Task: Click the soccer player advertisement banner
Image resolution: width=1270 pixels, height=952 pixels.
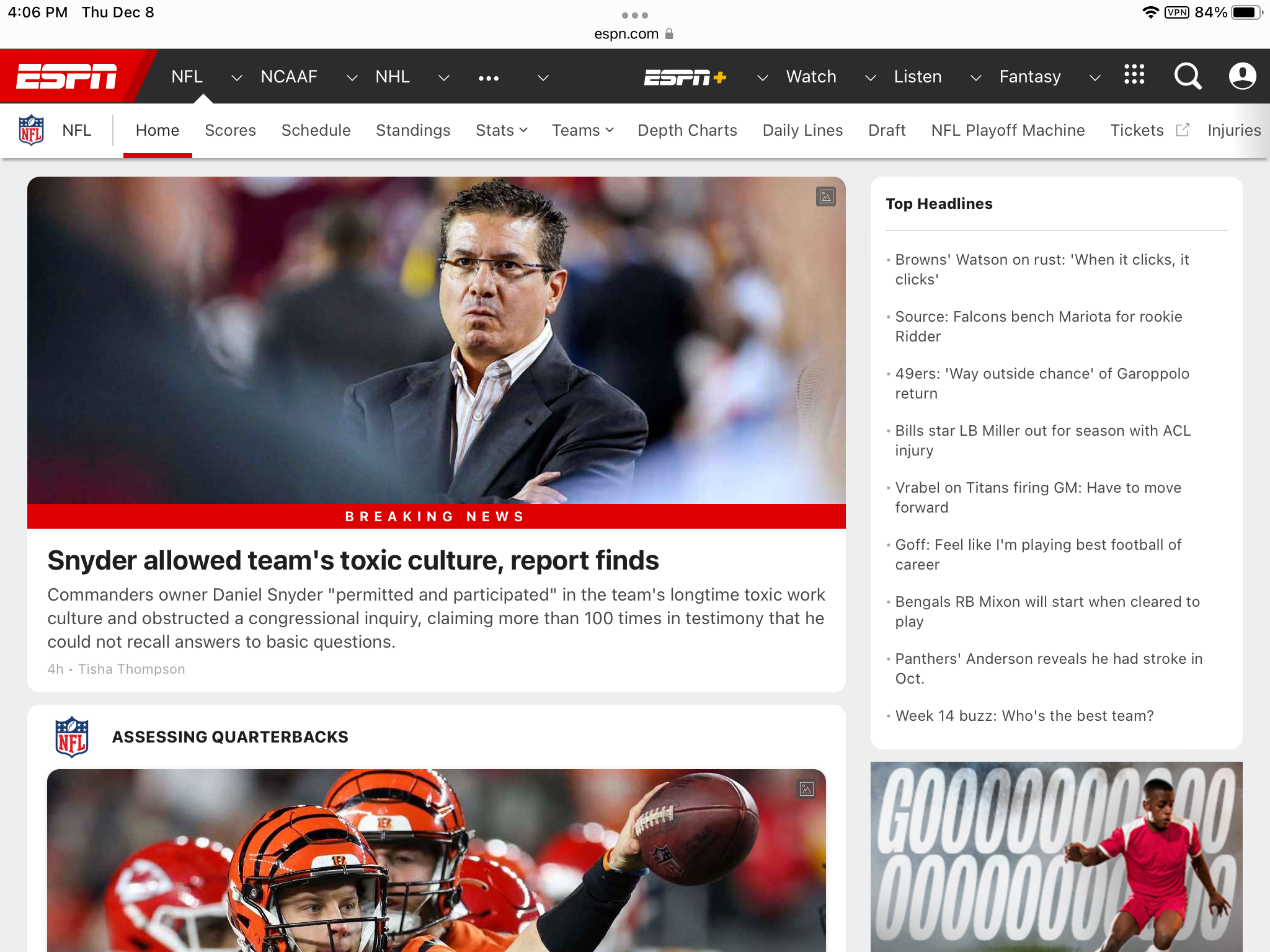Action: 1057,857
